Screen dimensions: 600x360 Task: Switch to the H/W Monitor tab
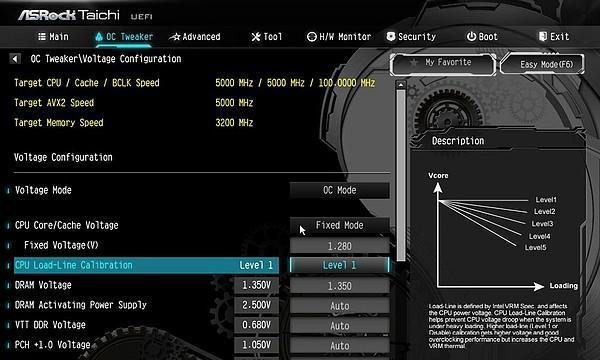pos(339,37)
